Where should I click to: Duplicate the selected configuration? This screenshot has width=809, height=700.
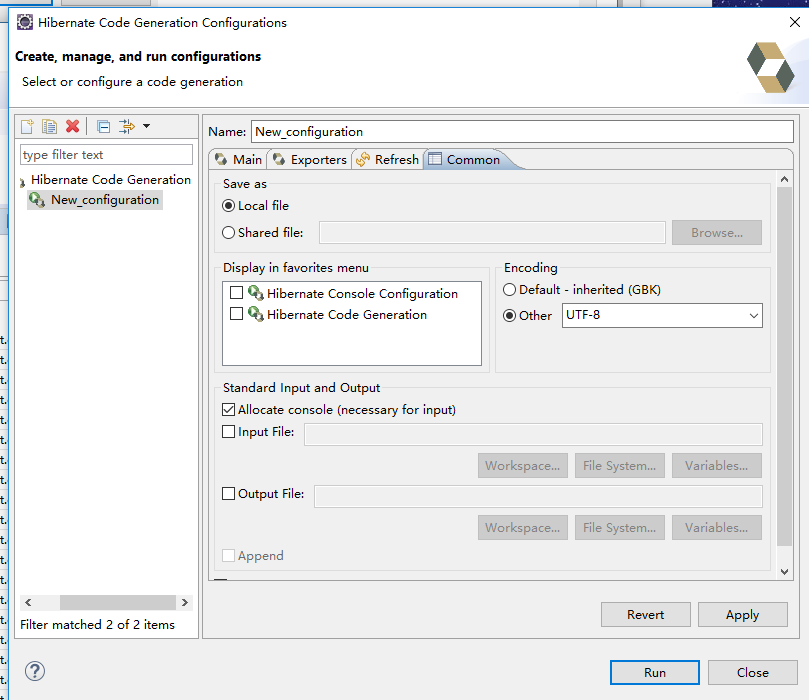pos(50,126)
